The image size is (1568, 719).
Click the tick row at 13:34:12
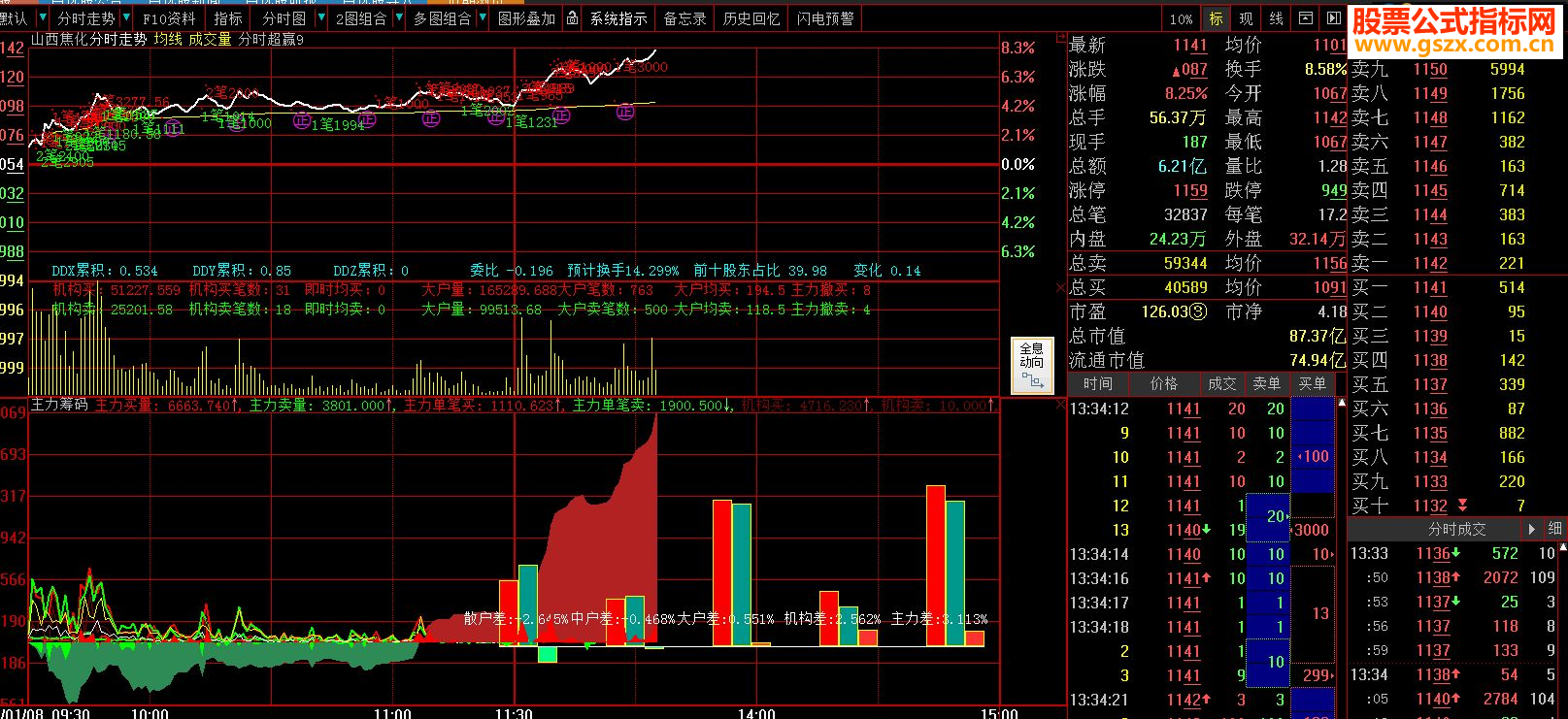pos(1202,409)
